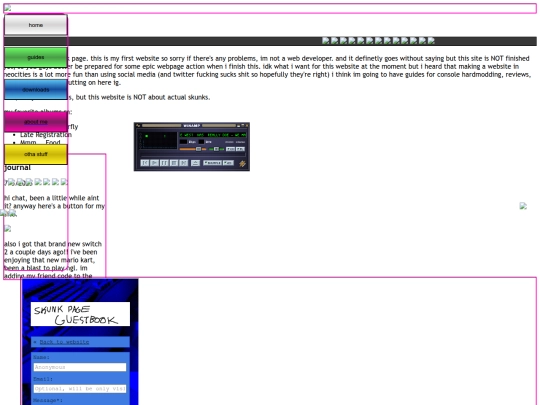Click the Winamp lightning bolt logo
540x405 pixels.
(x=242, y=164)
